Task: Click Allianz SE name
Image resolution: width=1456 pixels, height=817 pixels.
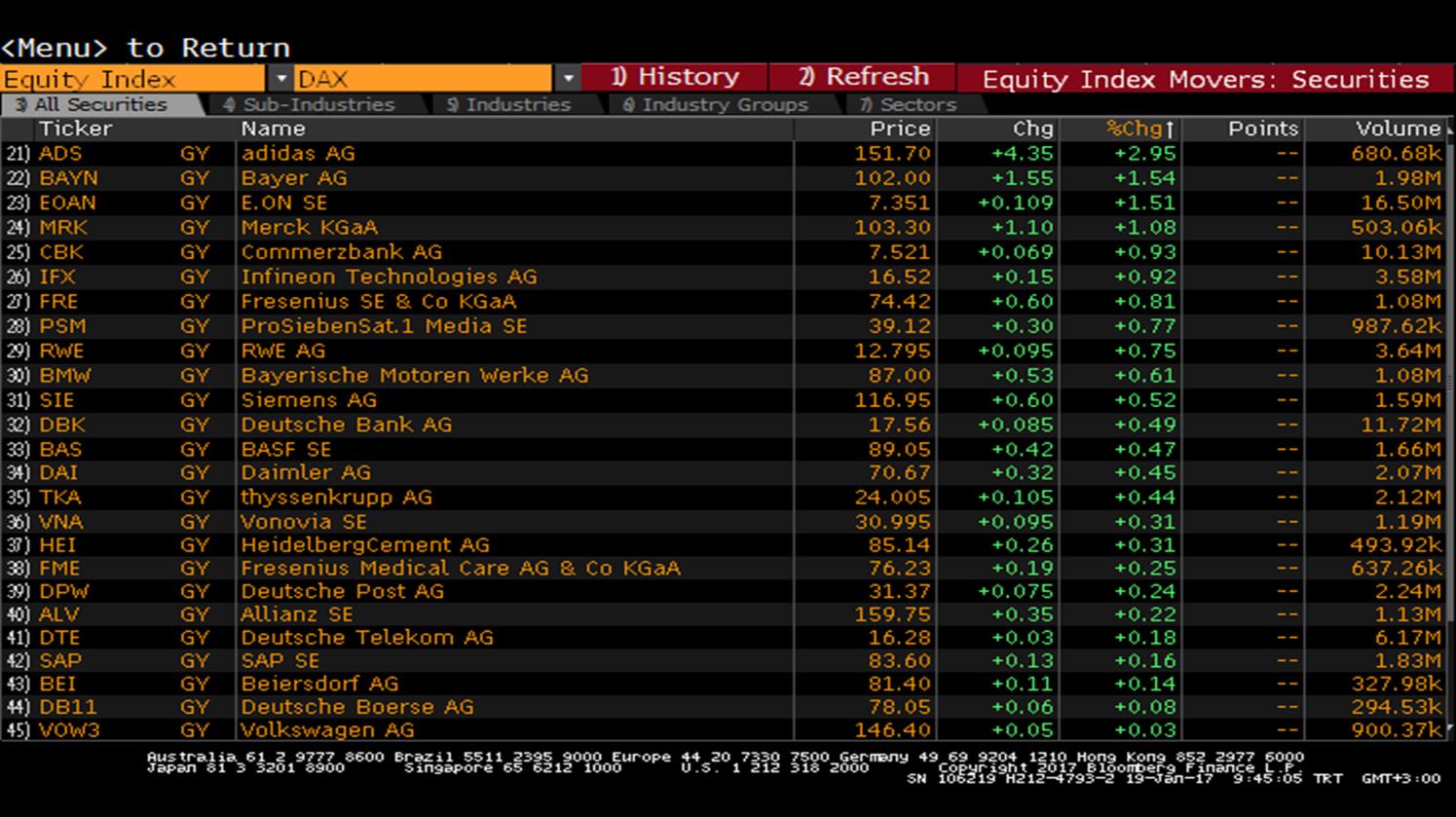Action: click(297, 614)
